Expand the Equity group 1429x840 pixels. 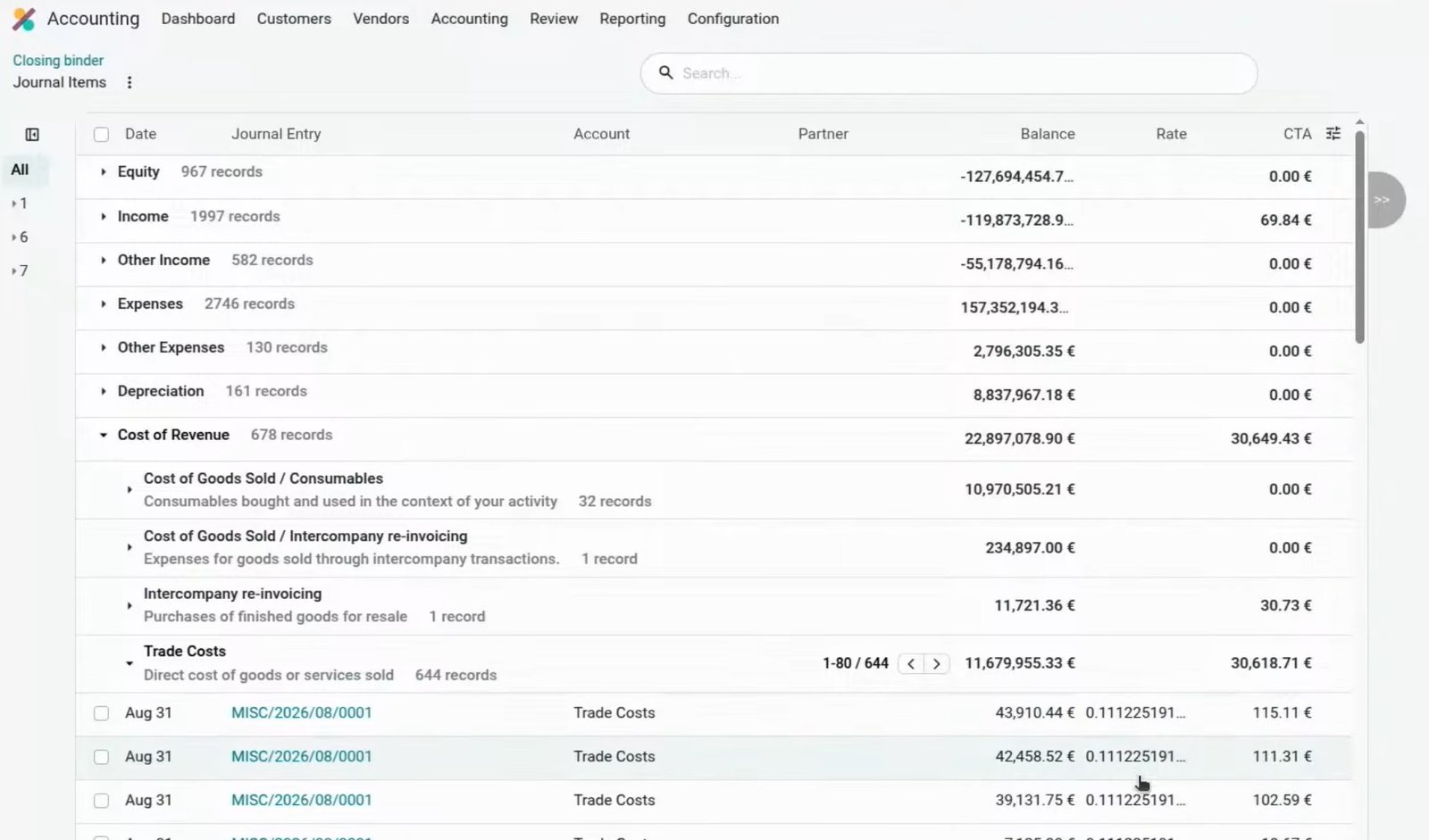pos(104,171)
